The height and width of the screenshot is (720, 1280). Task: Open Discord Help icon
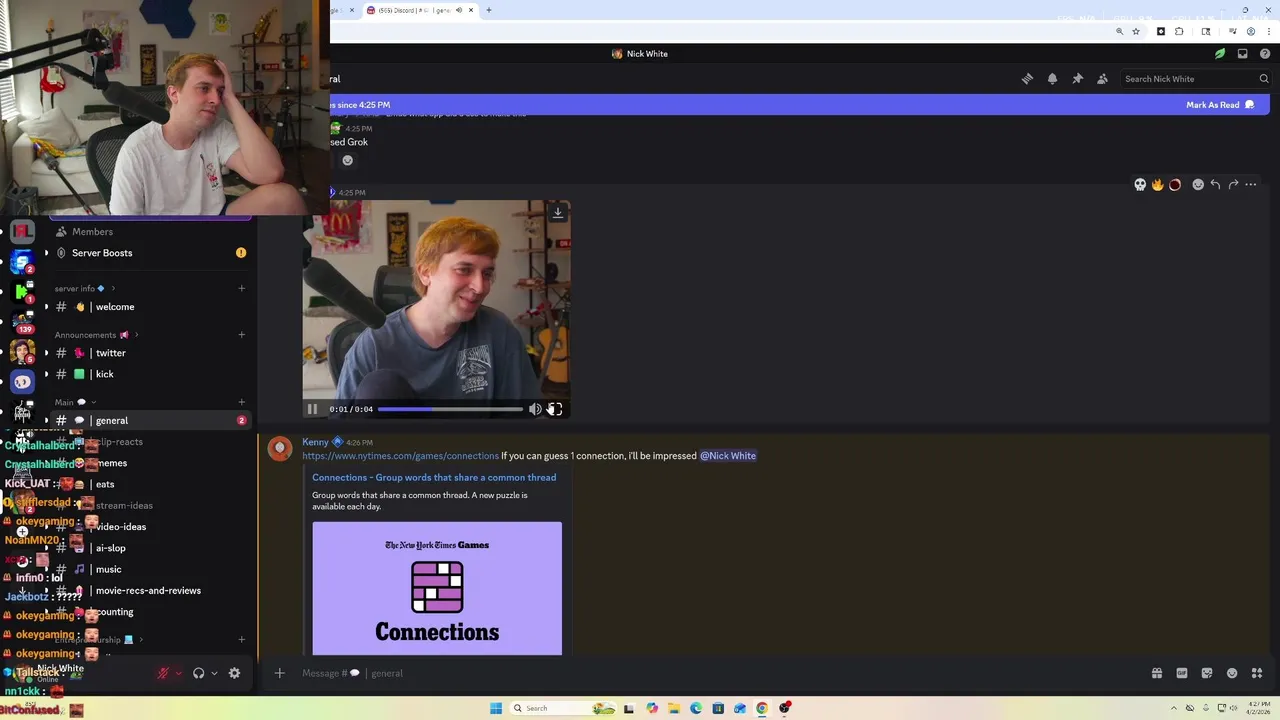tap(1265, 54)
